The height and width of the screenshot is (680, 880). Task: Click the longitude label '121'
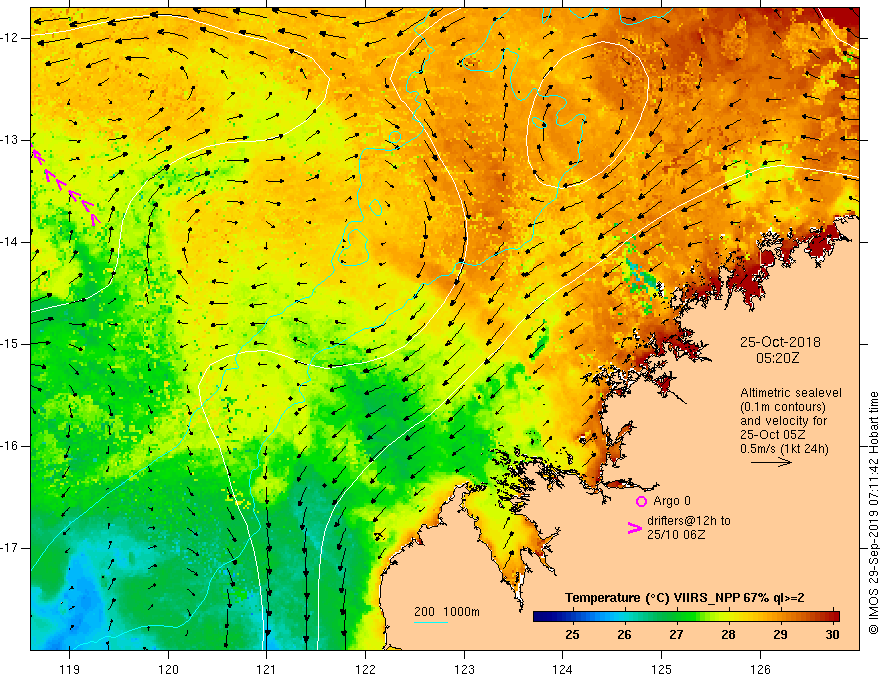coord(267,669)
